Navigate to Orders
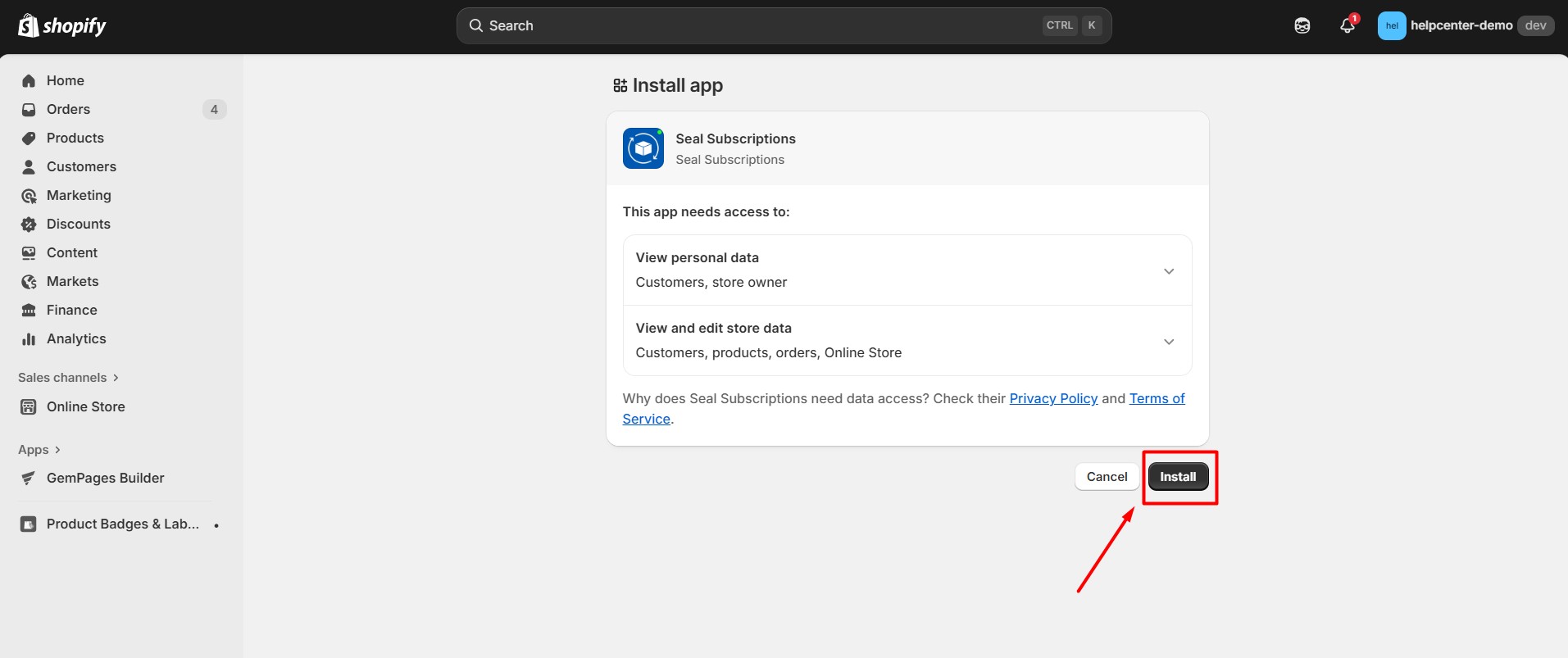Screen dimensions: 1568x658 point(68,109)
